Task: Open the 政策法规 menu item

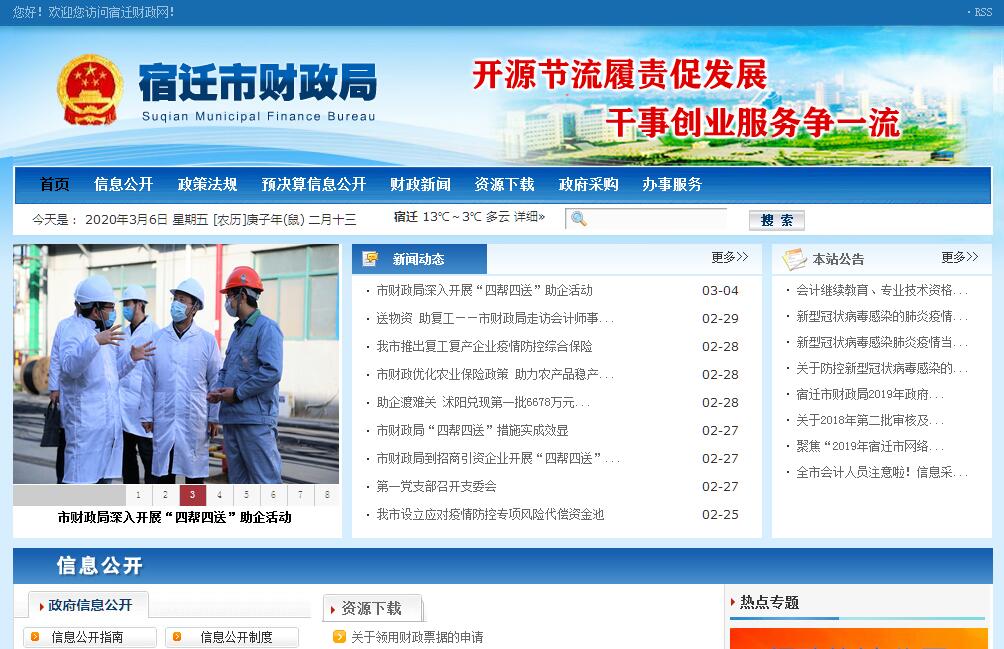Action: [x=207, y=184]
